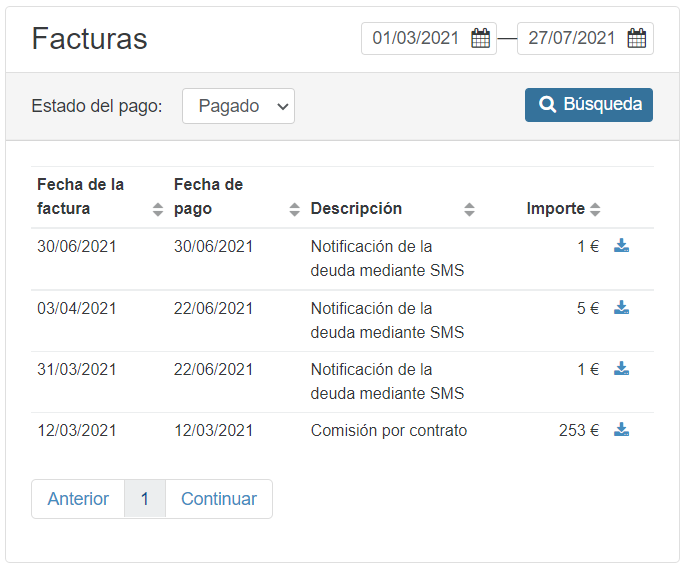Click the Comisión por contrato description
The width and height of the screenshot is (689, 569).
pyautogui.click(x=389, y=431)
